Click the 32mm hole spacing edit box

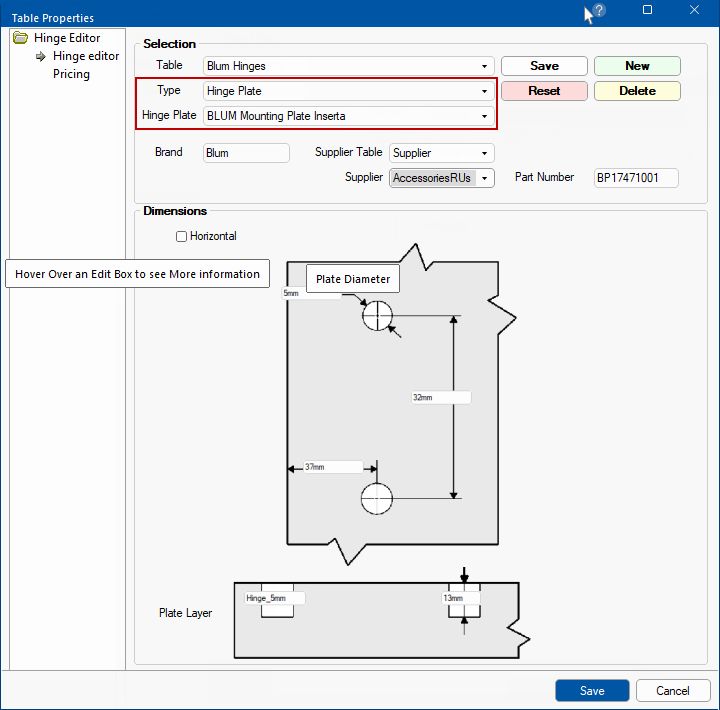(441, 397)
